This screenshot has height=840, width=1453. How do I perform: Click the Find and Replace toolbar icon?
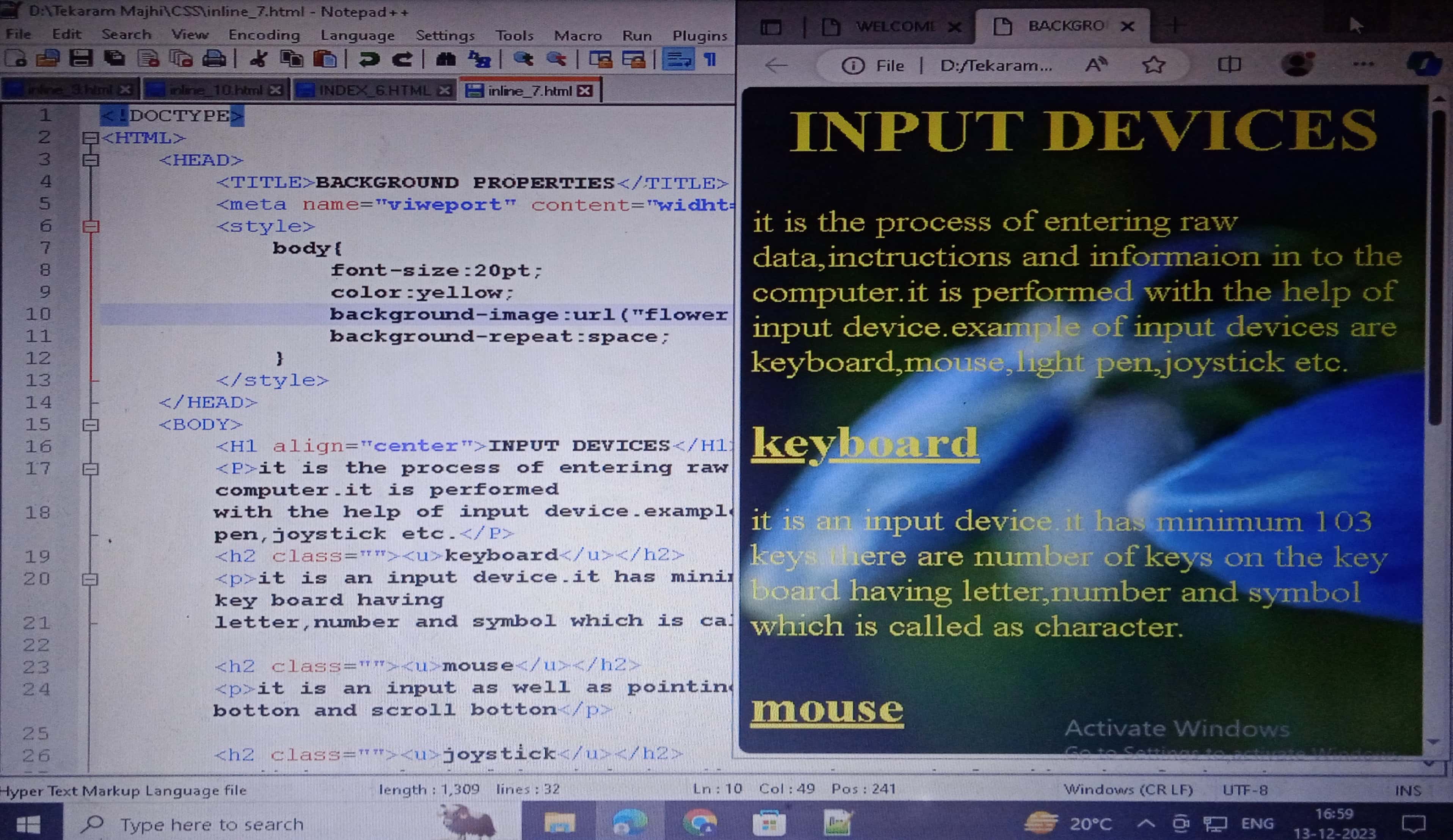pyautogui.click(x=480, y=59)
